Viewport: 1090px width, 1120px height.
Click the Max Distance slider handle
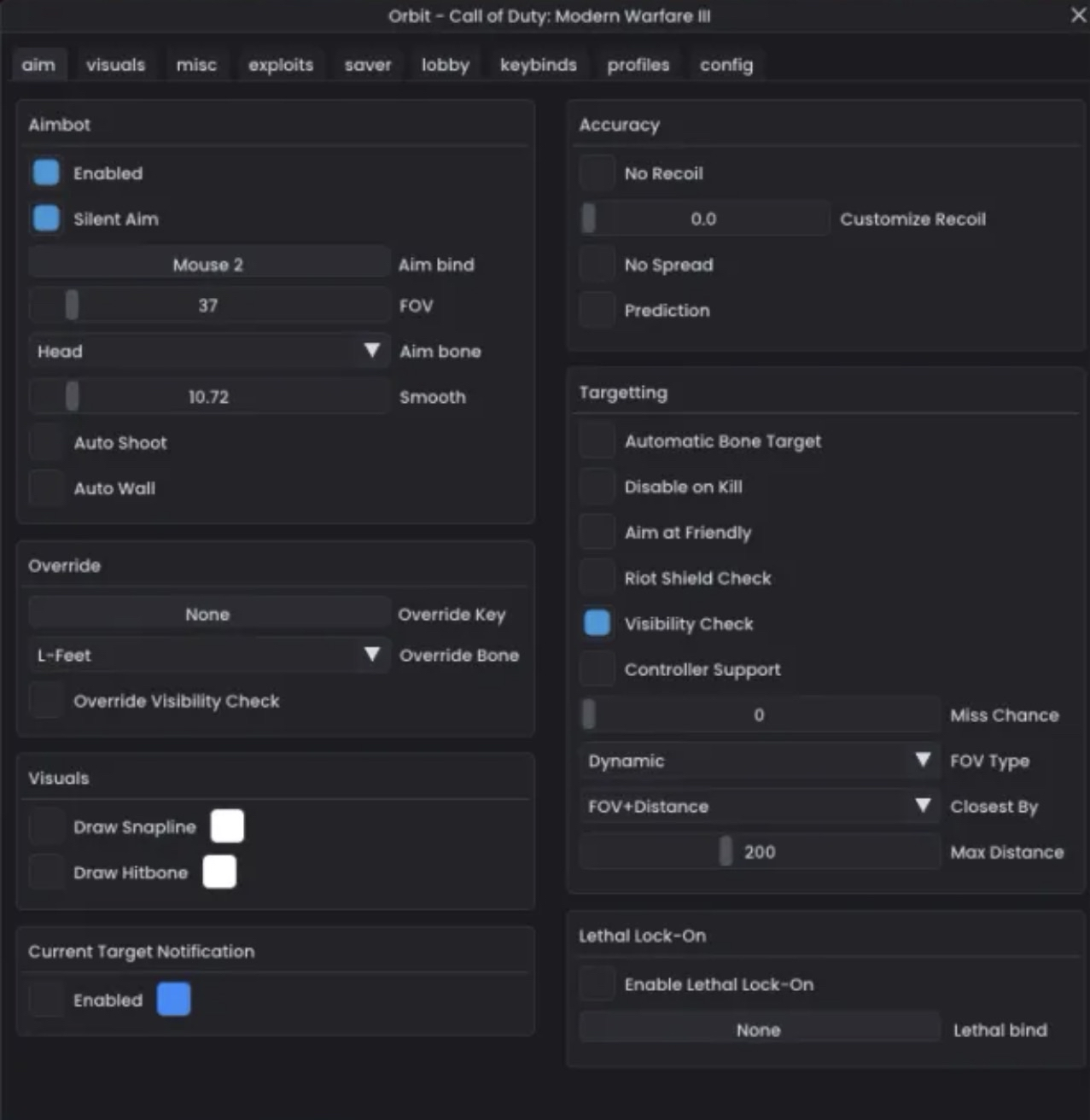726,851
